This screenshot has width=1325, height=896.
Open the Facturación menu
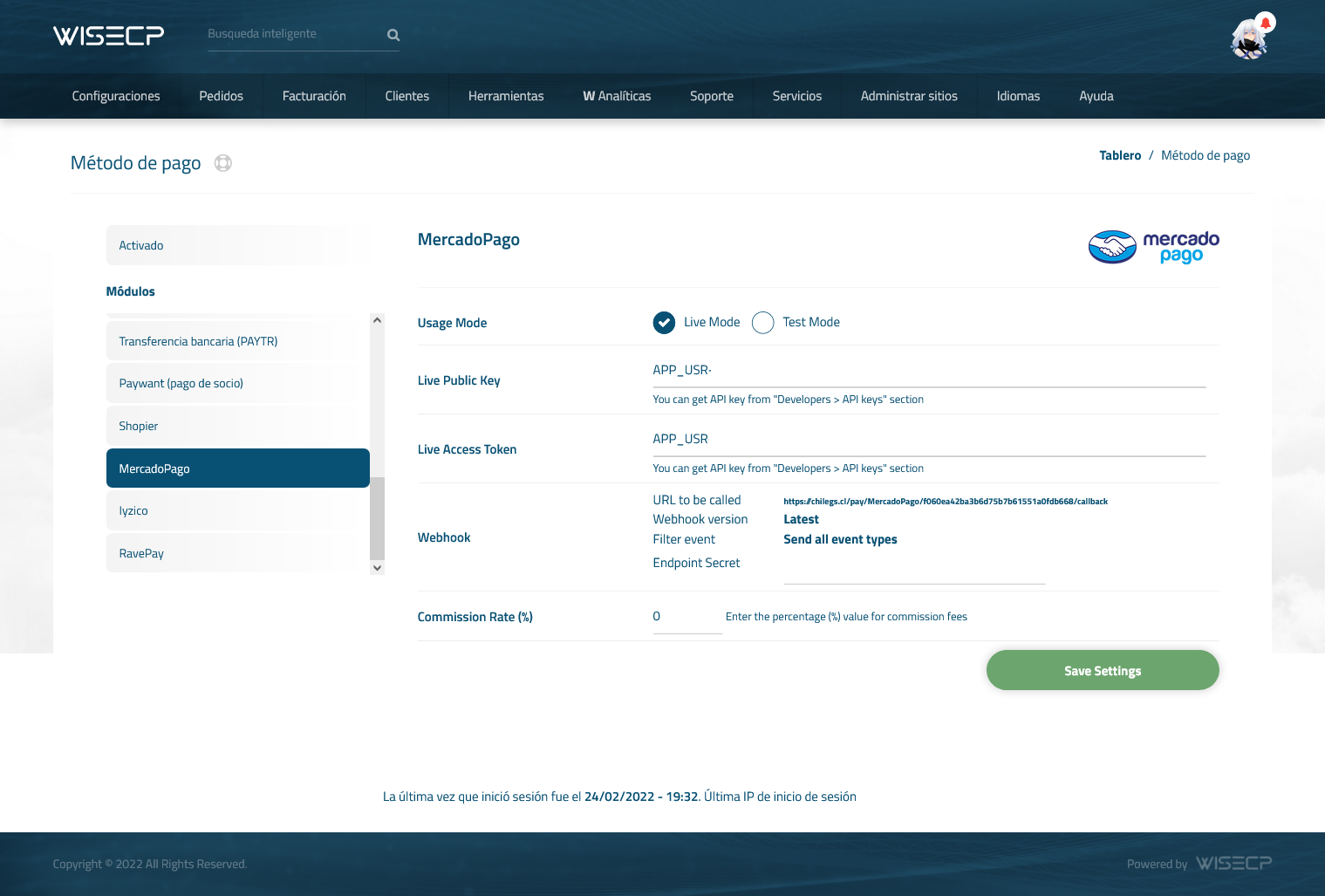(x=314, y=96)
